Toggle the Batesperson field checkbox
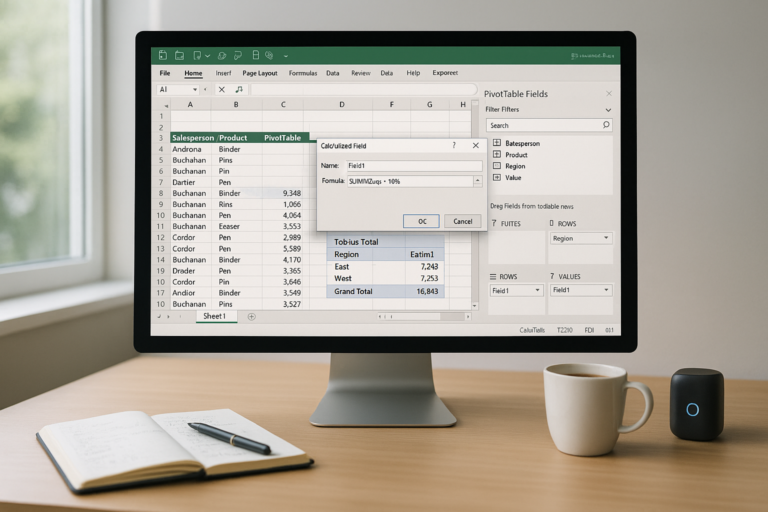This screenshot has height=512, width=768. 497,143
